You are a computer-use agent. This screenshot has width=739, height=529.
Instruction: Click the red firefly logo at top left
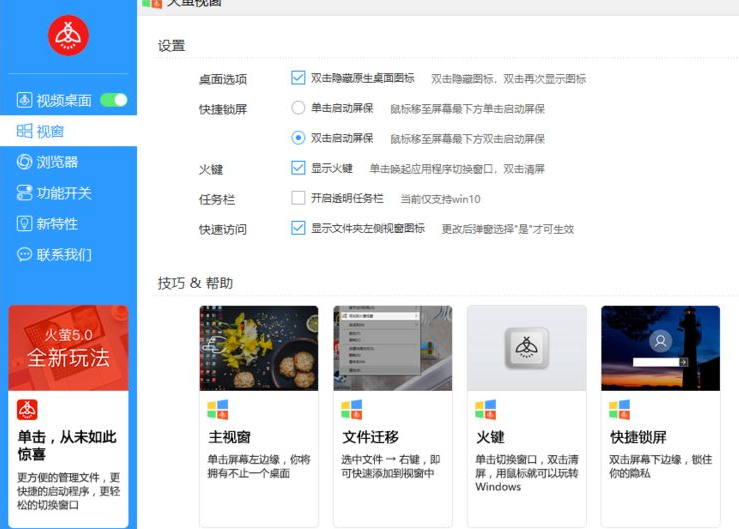tap(68, 36)
